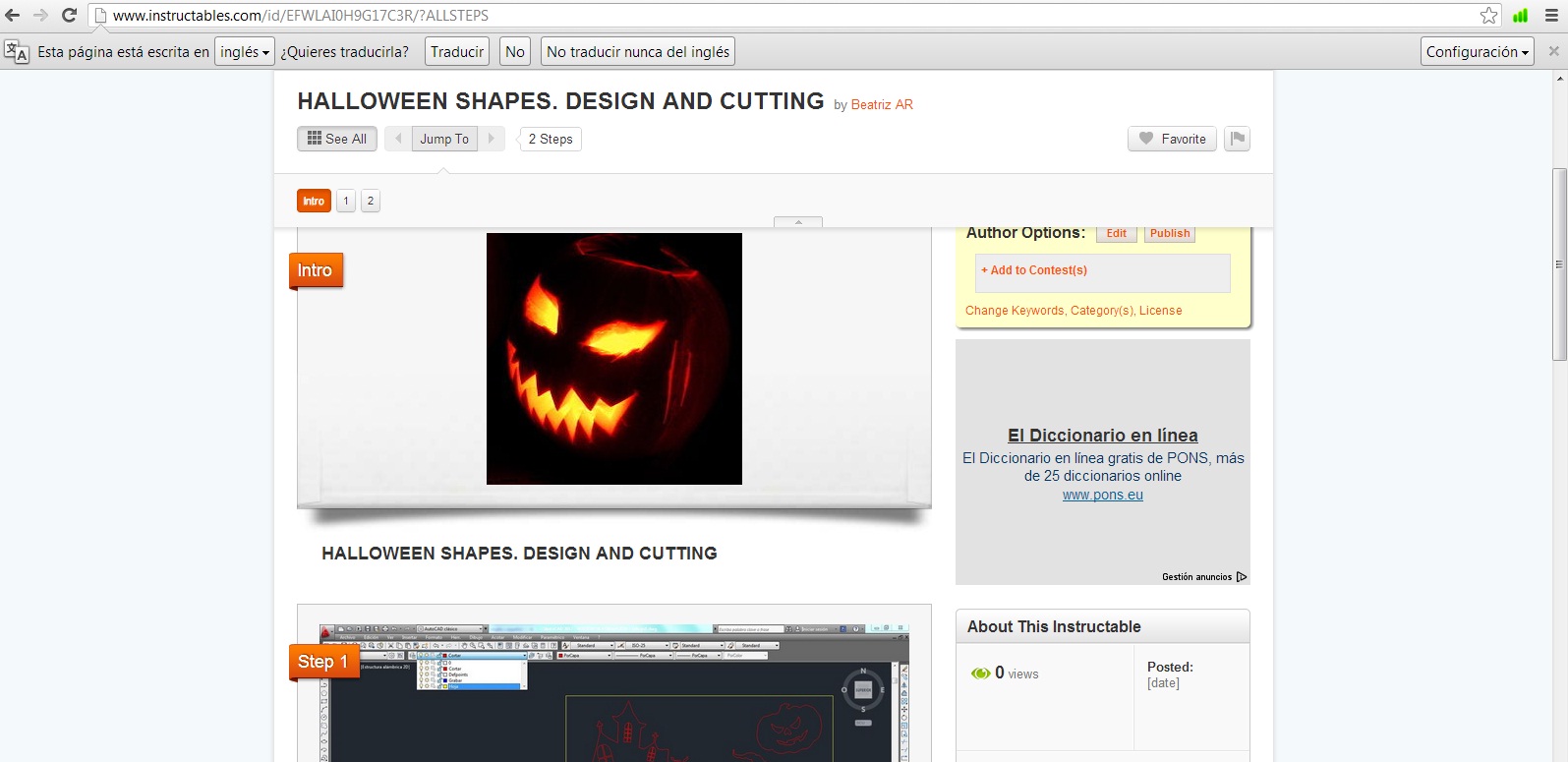This screenshot has width=1568, height=762.
Task: Click Gestión anuncios ad label
Action: pyautogui.click(x=1196, y=577)
